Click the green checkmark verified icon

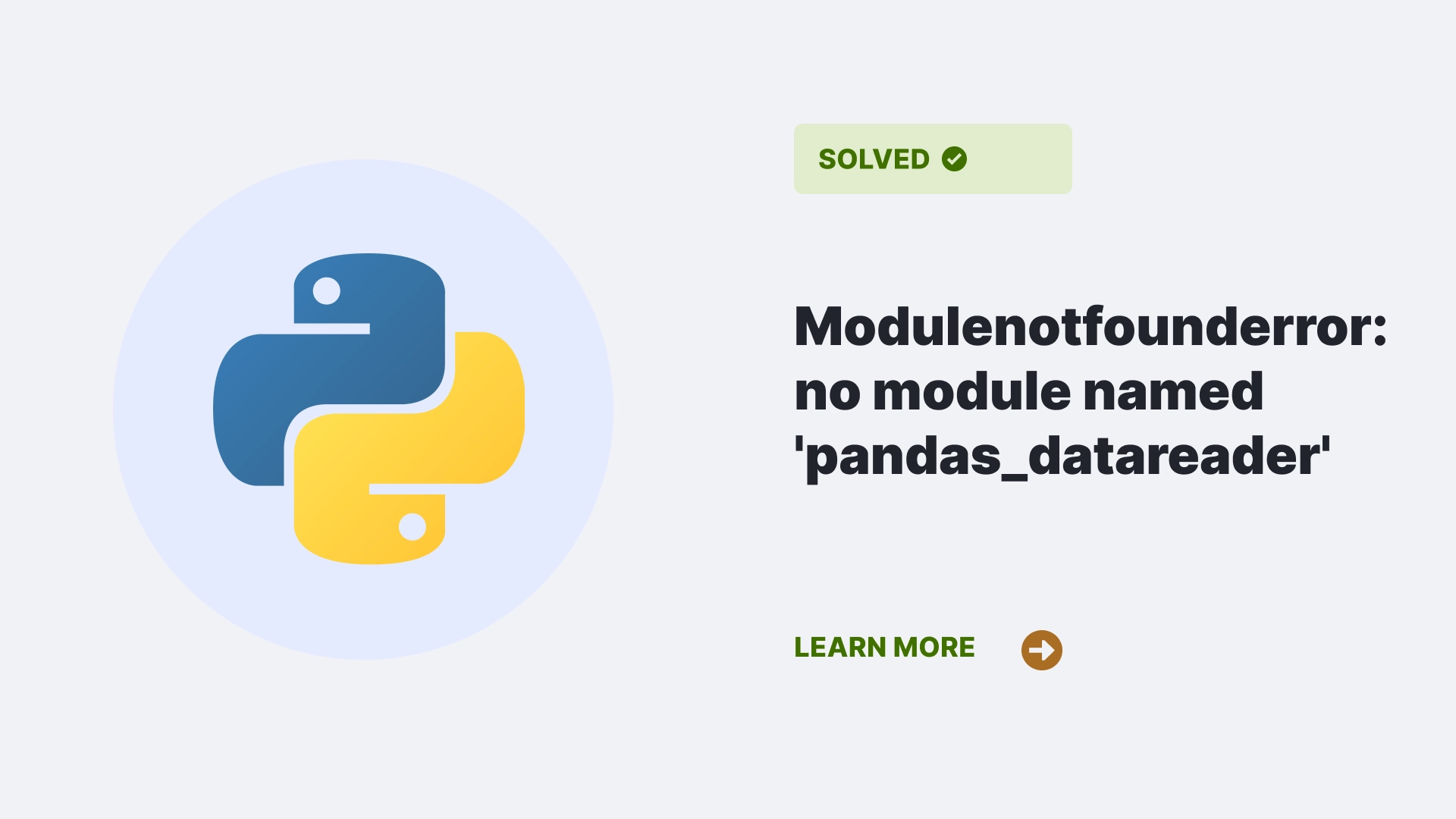[x=953, y=159]
